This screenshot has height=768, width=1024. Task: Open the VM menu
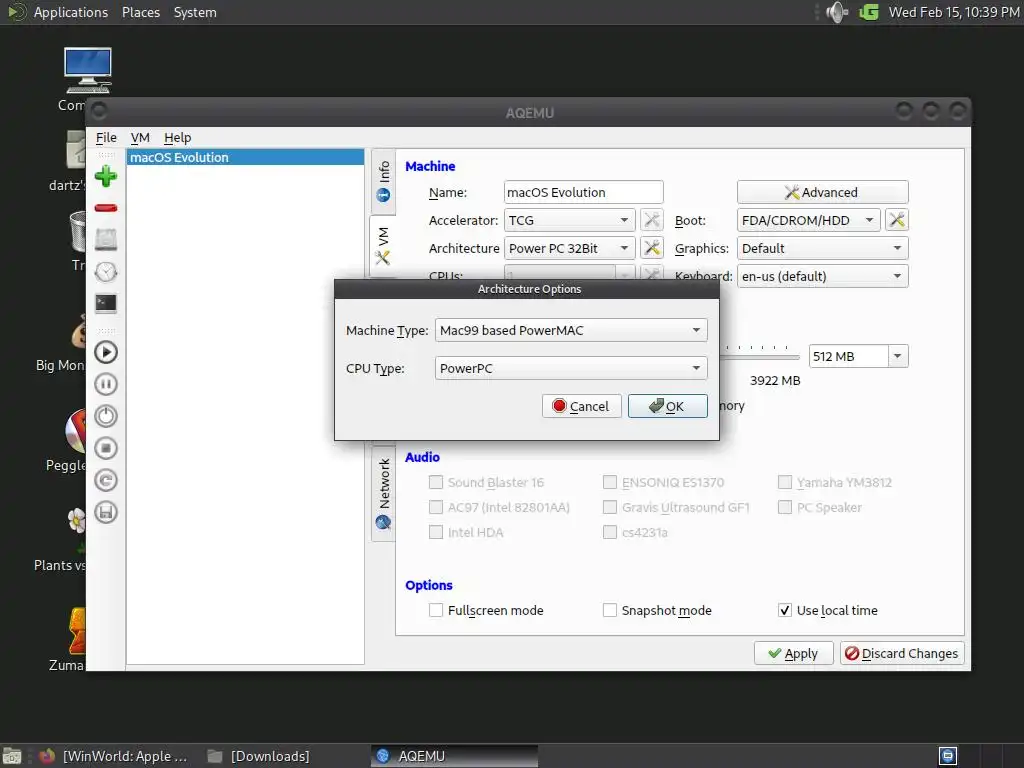[140, 138]
